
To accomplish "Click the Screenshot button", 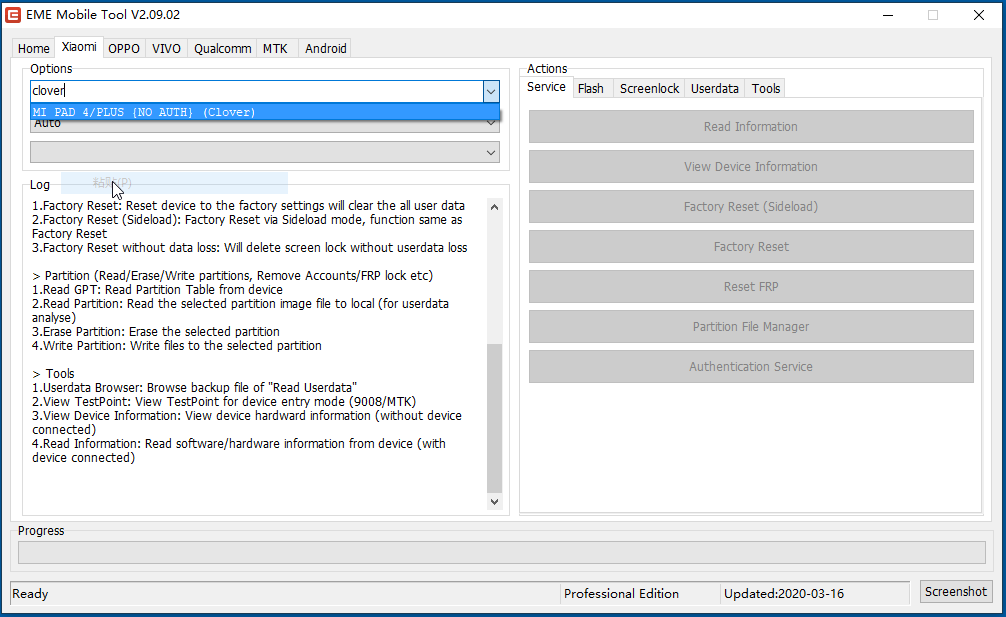I will click(955, 591).
